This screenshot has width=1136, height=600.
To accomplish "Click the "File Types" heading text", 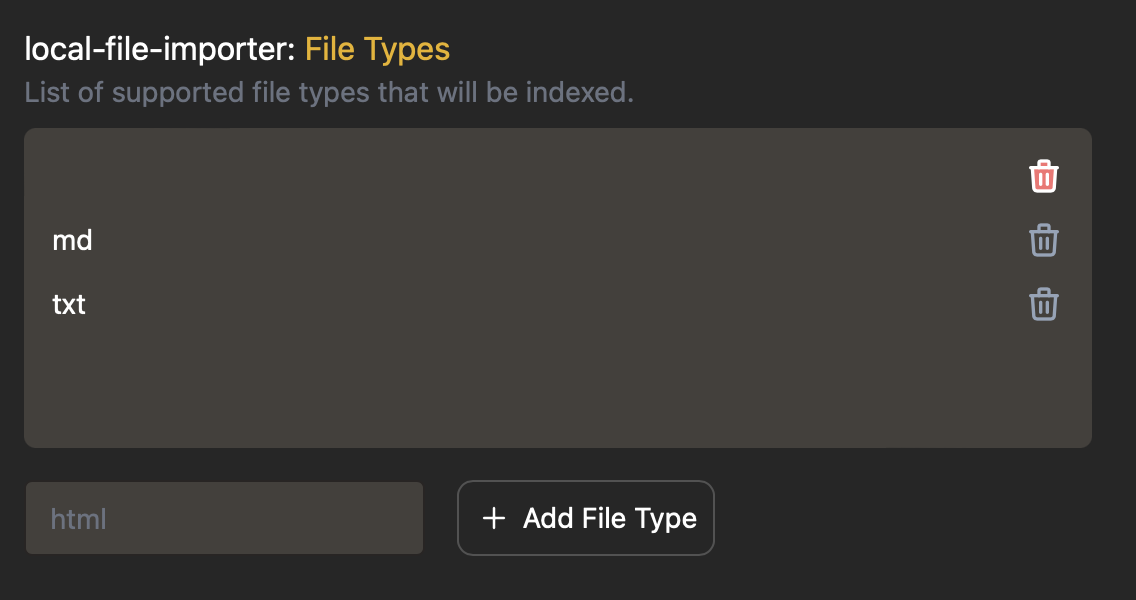I will coord(378,48).
